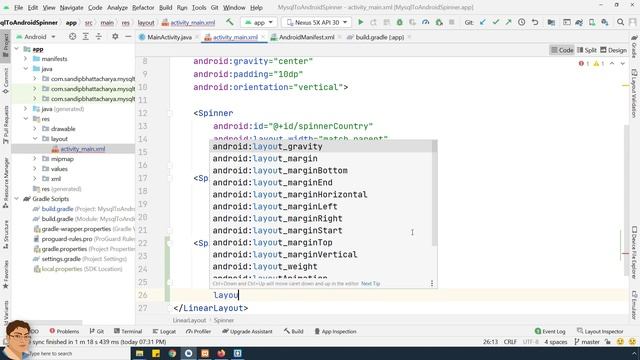
Task: Hide the project panel minus icon
Action: 128,37
